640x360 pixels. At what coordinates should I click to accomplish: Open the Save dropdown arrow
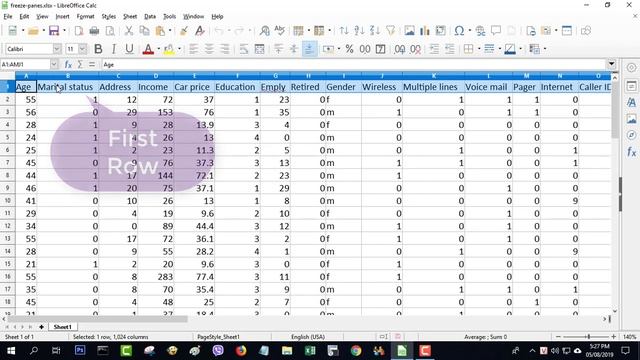tap(64, 31)
